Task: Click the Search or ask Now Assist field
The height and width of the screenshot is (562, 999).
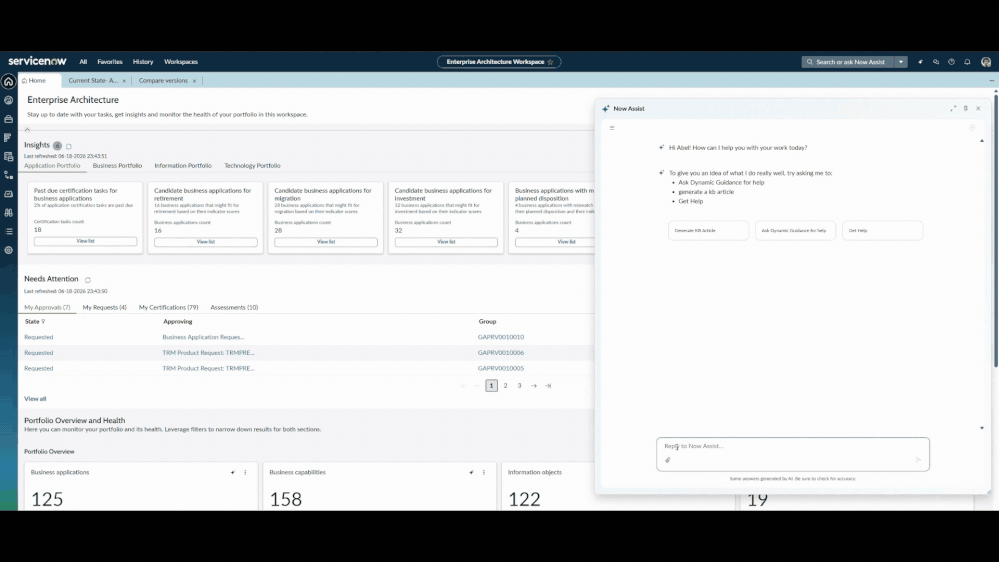Action: (x=848, y=62)
